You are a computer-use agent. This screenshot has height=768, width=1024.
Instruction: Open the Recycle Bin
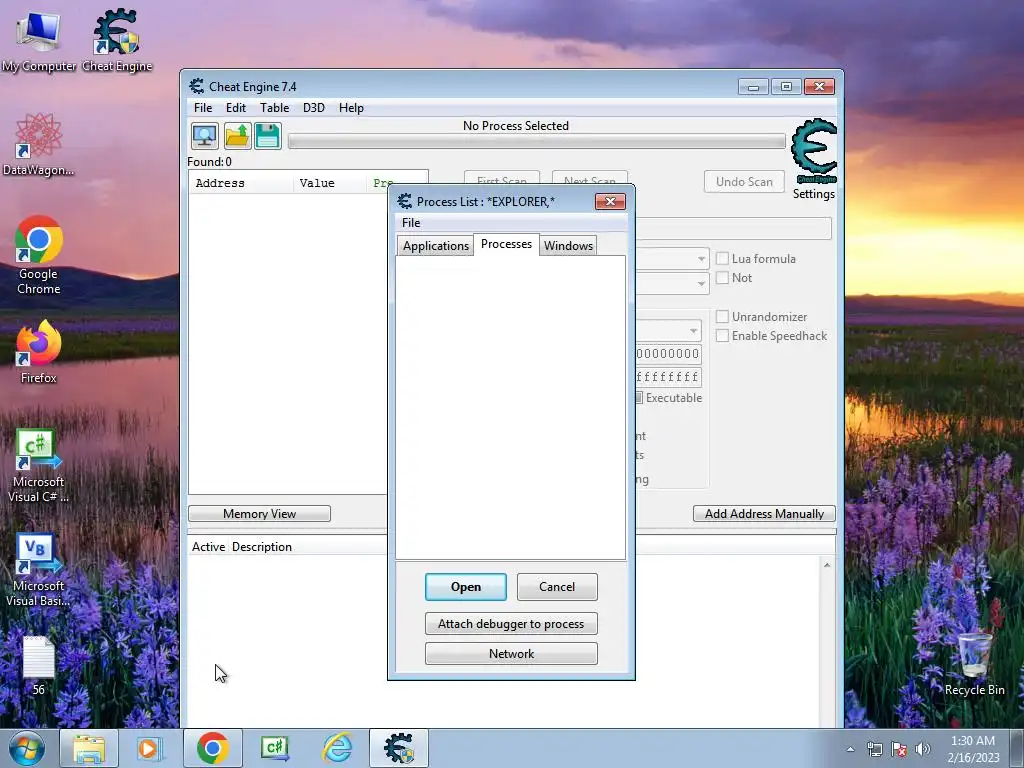tap(974, 664)
